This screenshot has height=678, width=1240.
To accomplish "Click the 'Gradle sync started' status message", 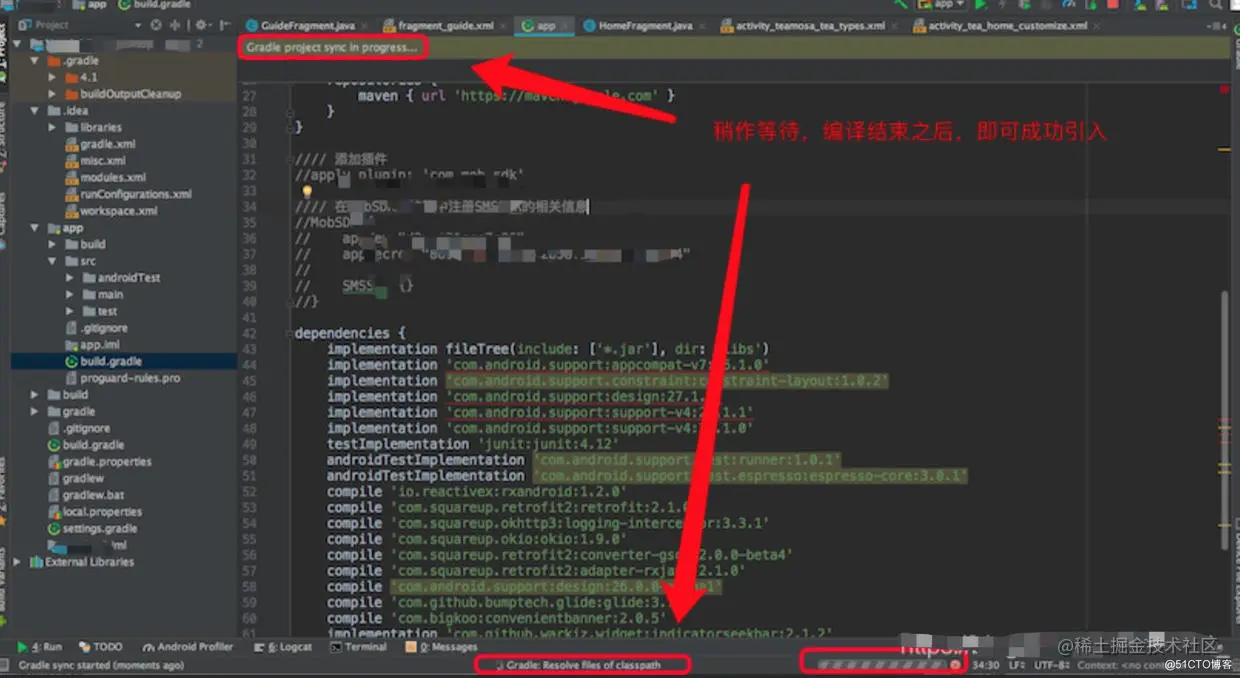I will (102, 665).
